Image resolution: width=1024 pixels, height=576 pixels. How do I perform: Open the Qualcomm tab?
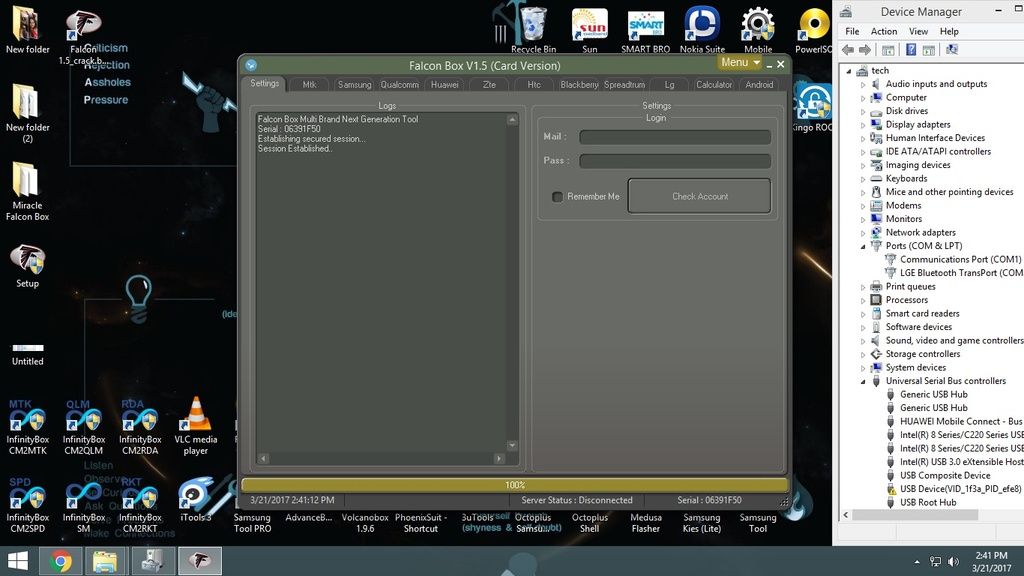pyautogui.click(x=399, y=85)
